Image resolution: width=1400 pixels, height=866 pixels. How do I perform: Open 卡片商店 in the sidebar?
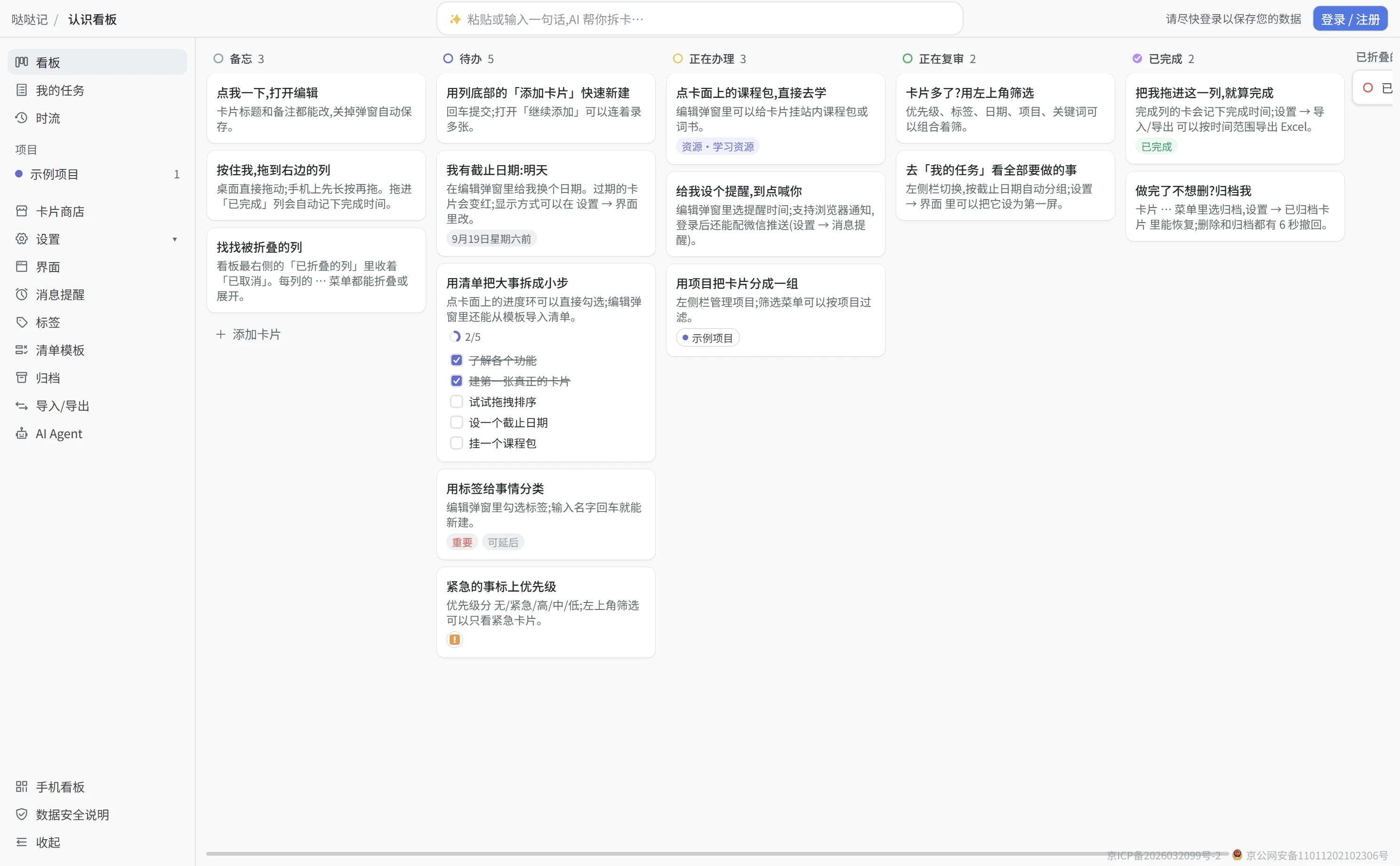coord(97,211)
